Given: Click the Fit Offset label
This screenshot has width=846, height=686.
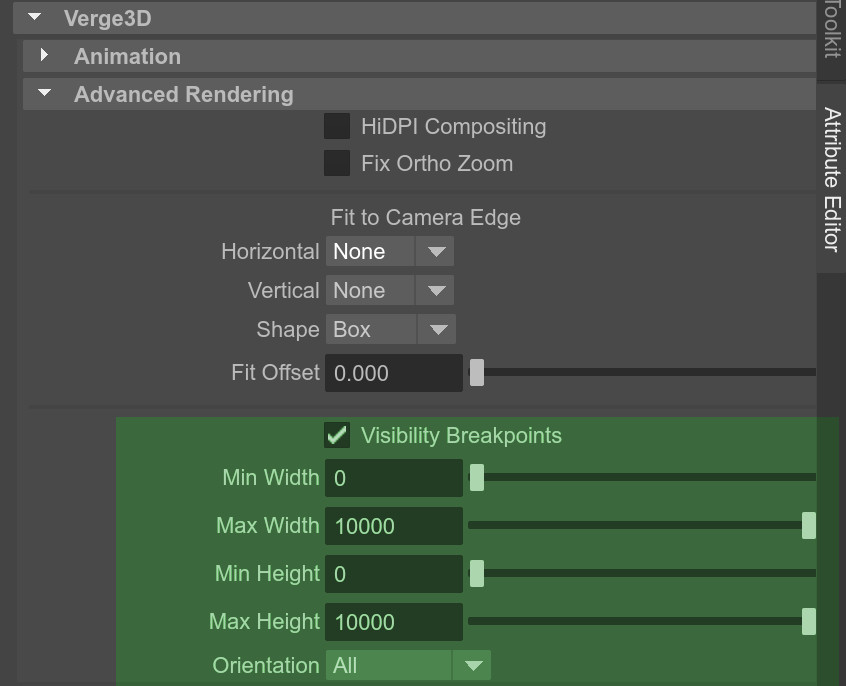Looking at the screenshot, I should [x=276, y=372].
